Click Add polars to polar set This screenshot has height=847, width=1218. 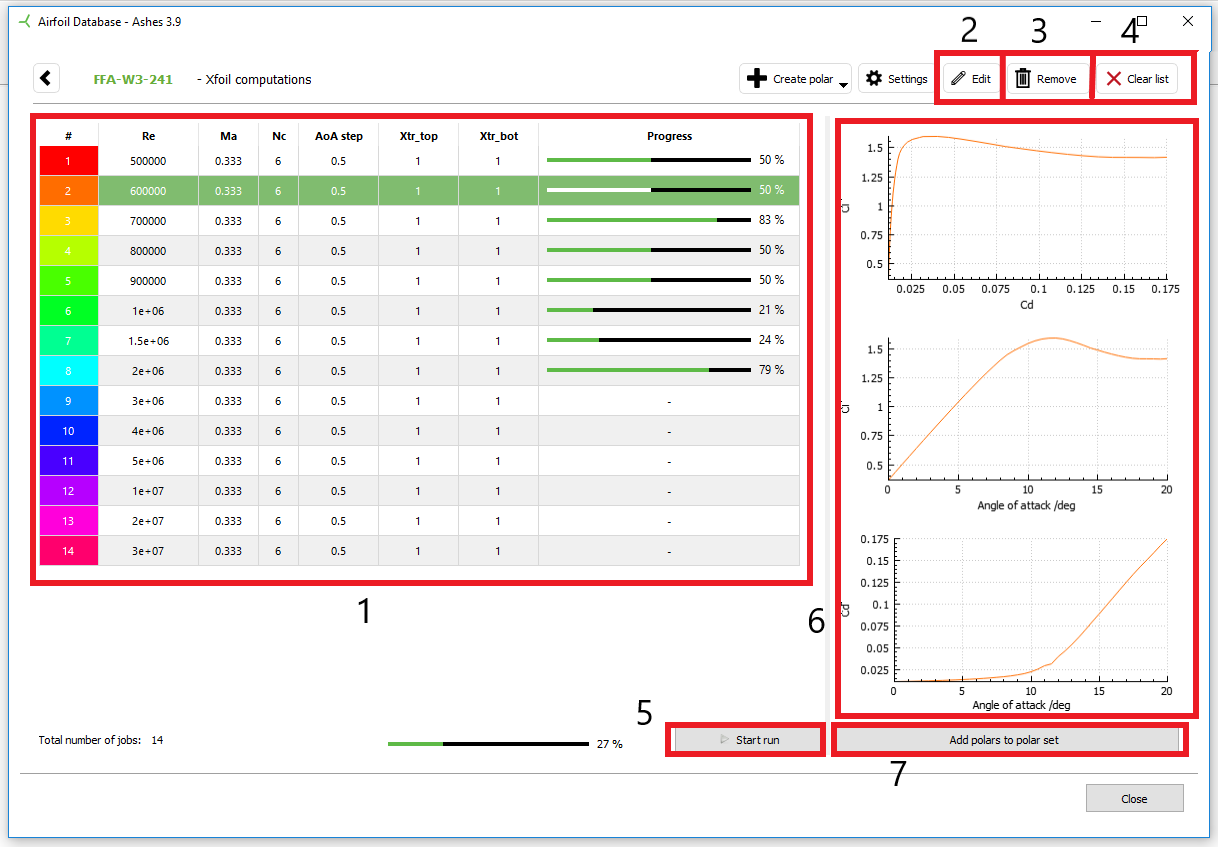pyautogui.click(x=1008, y=740)
